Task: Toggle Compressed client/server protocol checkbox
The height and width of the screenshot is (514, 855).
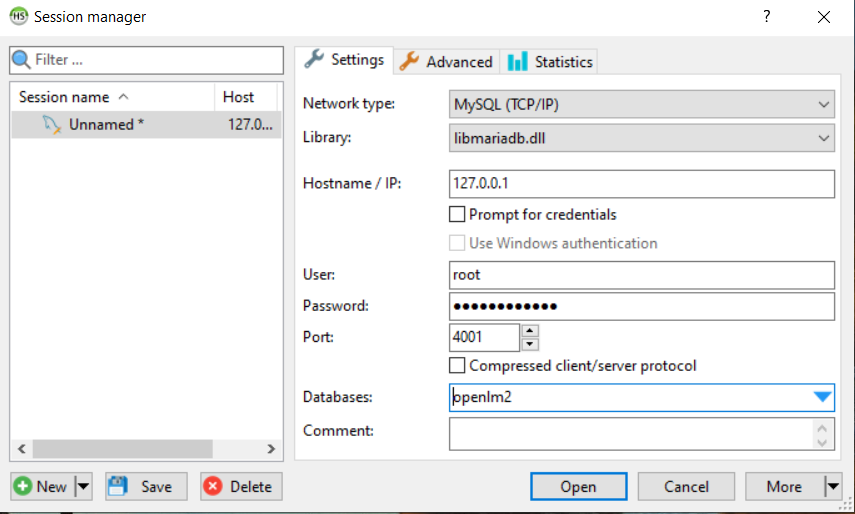Action: (458, 366)
